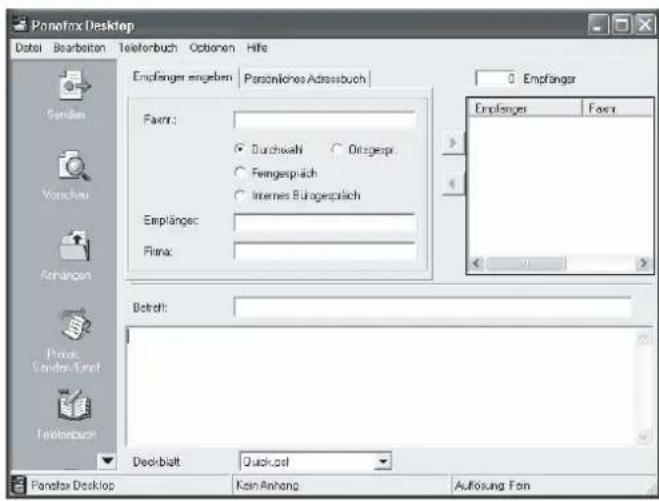The width and height of the screenshot is (659, 501).
Task: Open the Optionen menu
Action: click(212, 48)
